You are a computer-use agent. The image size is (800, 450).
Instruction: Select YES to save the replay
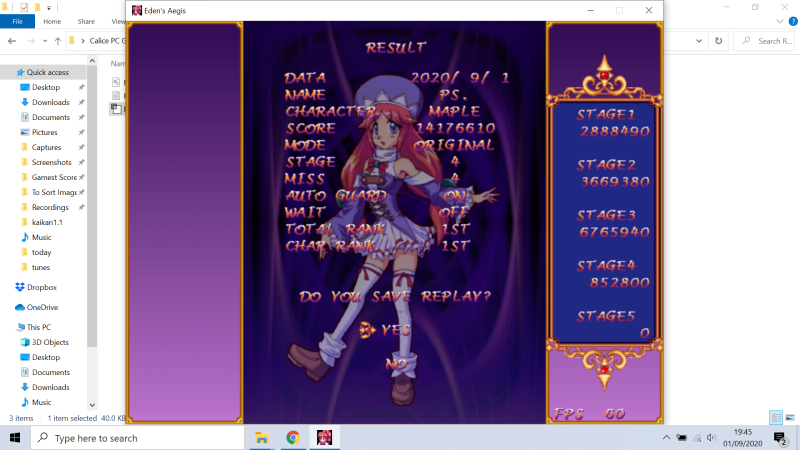[x=395, y=330]
